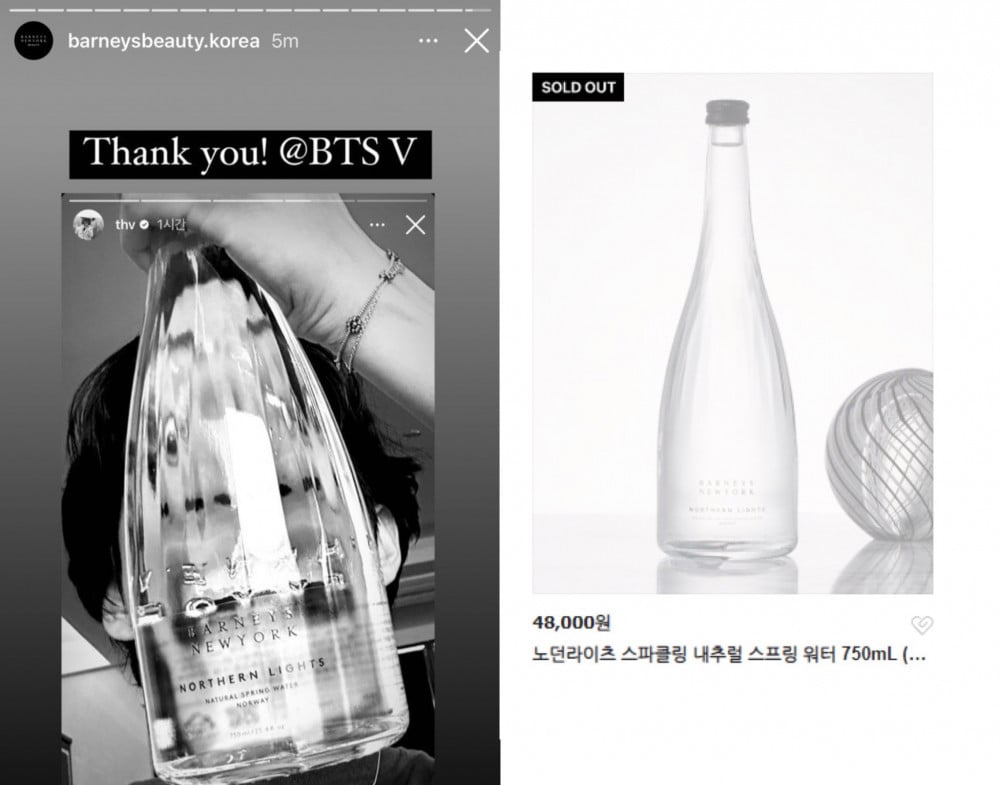Viewport: 1000px width, 785px height.
Task: Click the verified badge next to thv
Action: (144, 225)
